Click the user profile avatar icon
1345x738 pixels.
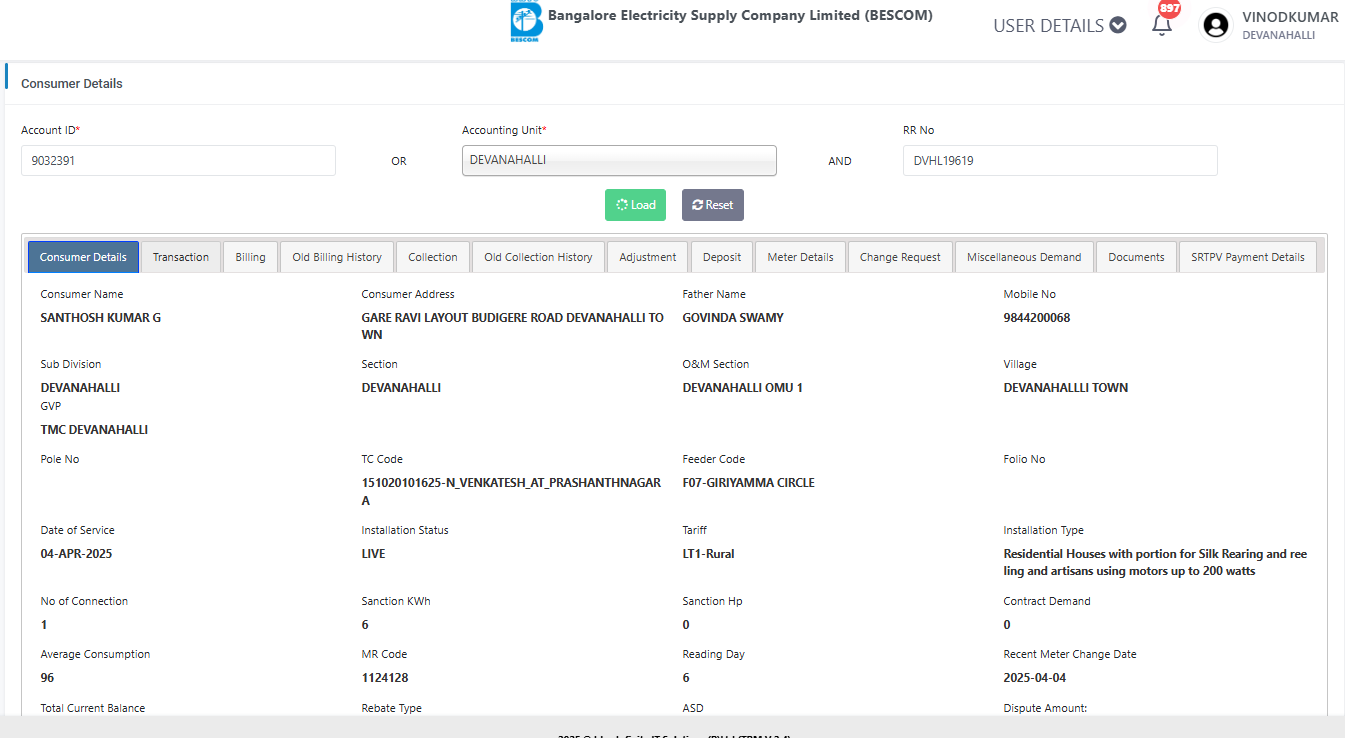(1216, 26)
